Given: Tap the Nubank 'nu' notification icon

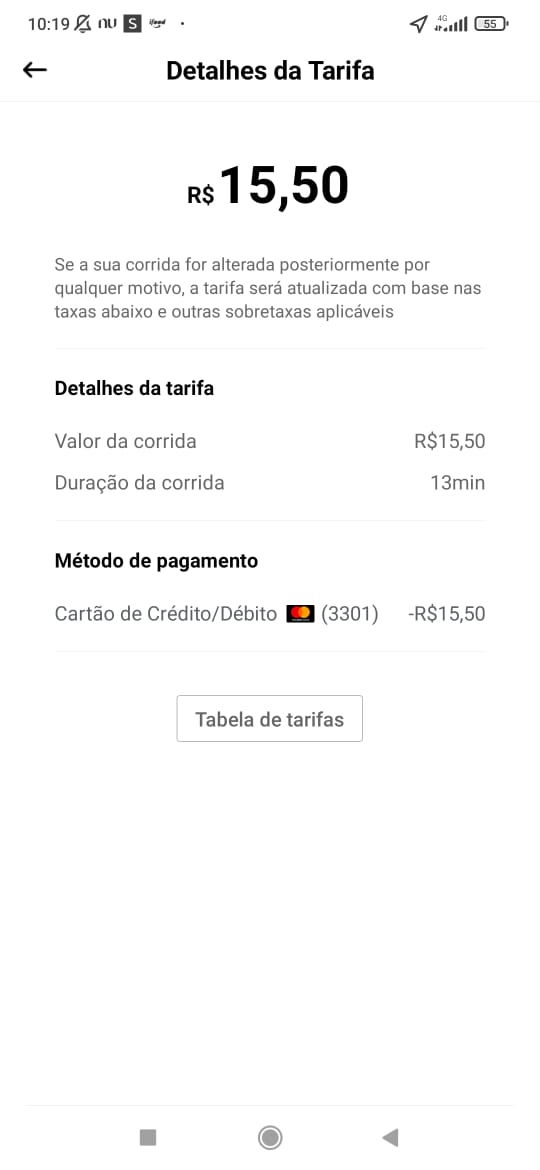Looking at the screenshot, I should (x=107, y=24).
